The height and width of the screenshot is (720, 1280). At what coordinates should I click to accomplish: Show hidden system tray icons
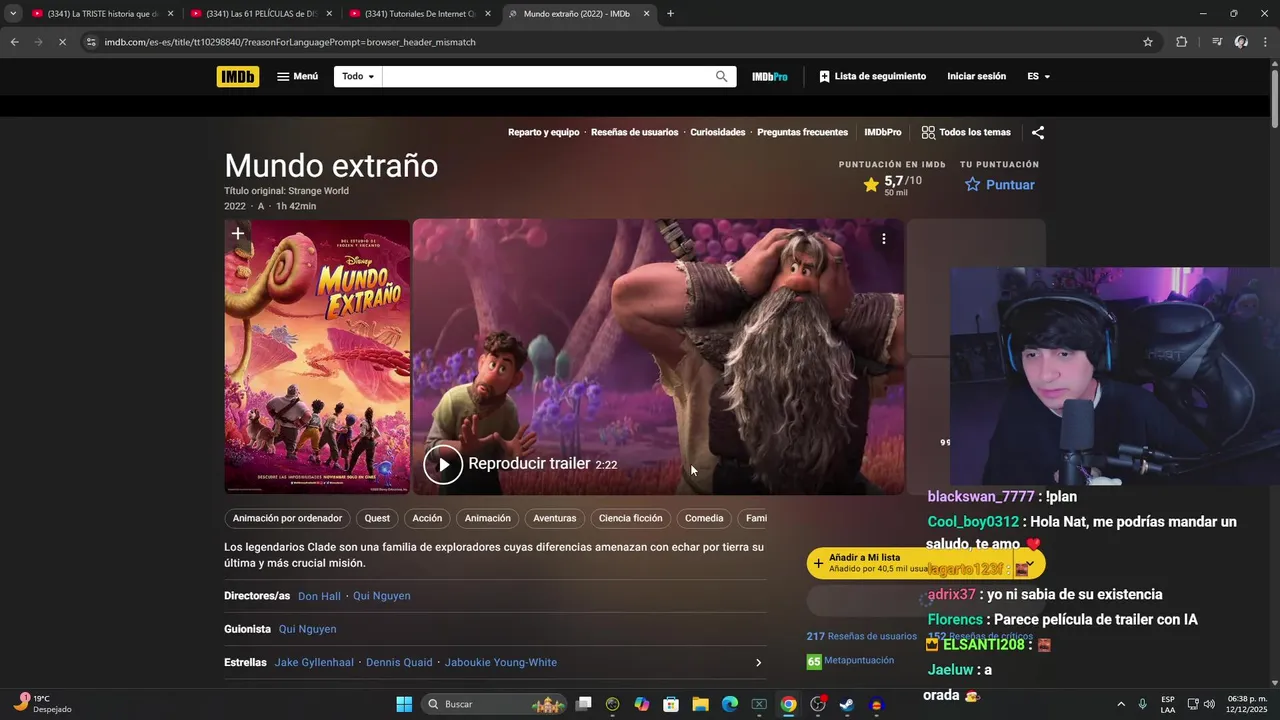(1120, 704)
